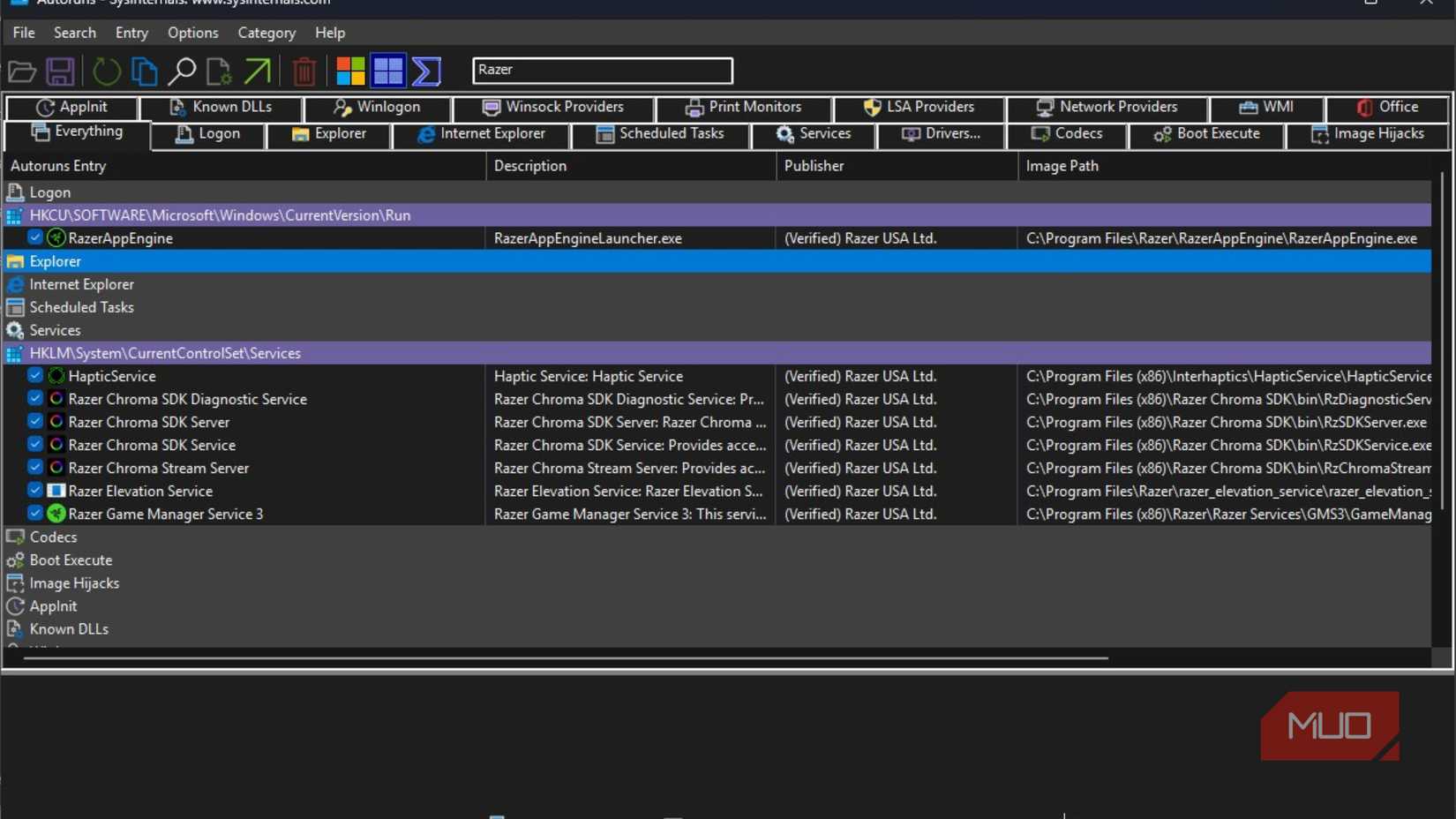1456x819 pixels.
Task: Click the Open folder toolbar icon
Action: pyautogui.click(x=22, y=71)
